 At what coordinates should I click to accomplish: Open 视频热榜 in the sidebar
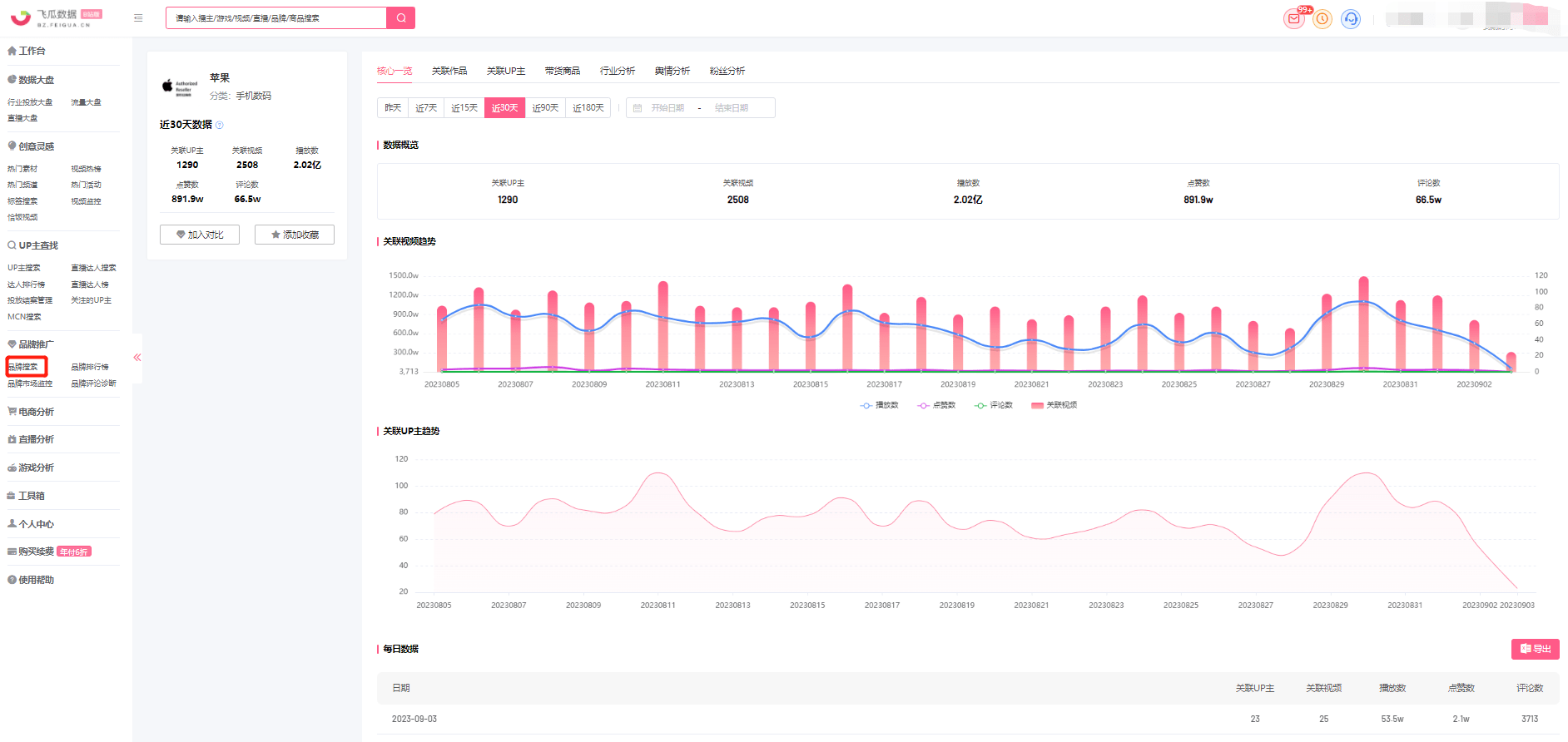pyautogui.click(x=86, y=169)
